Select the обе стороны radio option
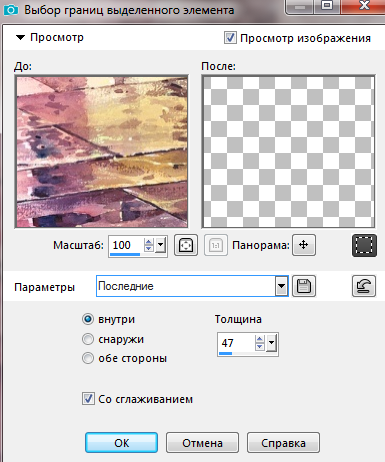Viewport: 385px width, 462px height. click(x=88, y=358)
